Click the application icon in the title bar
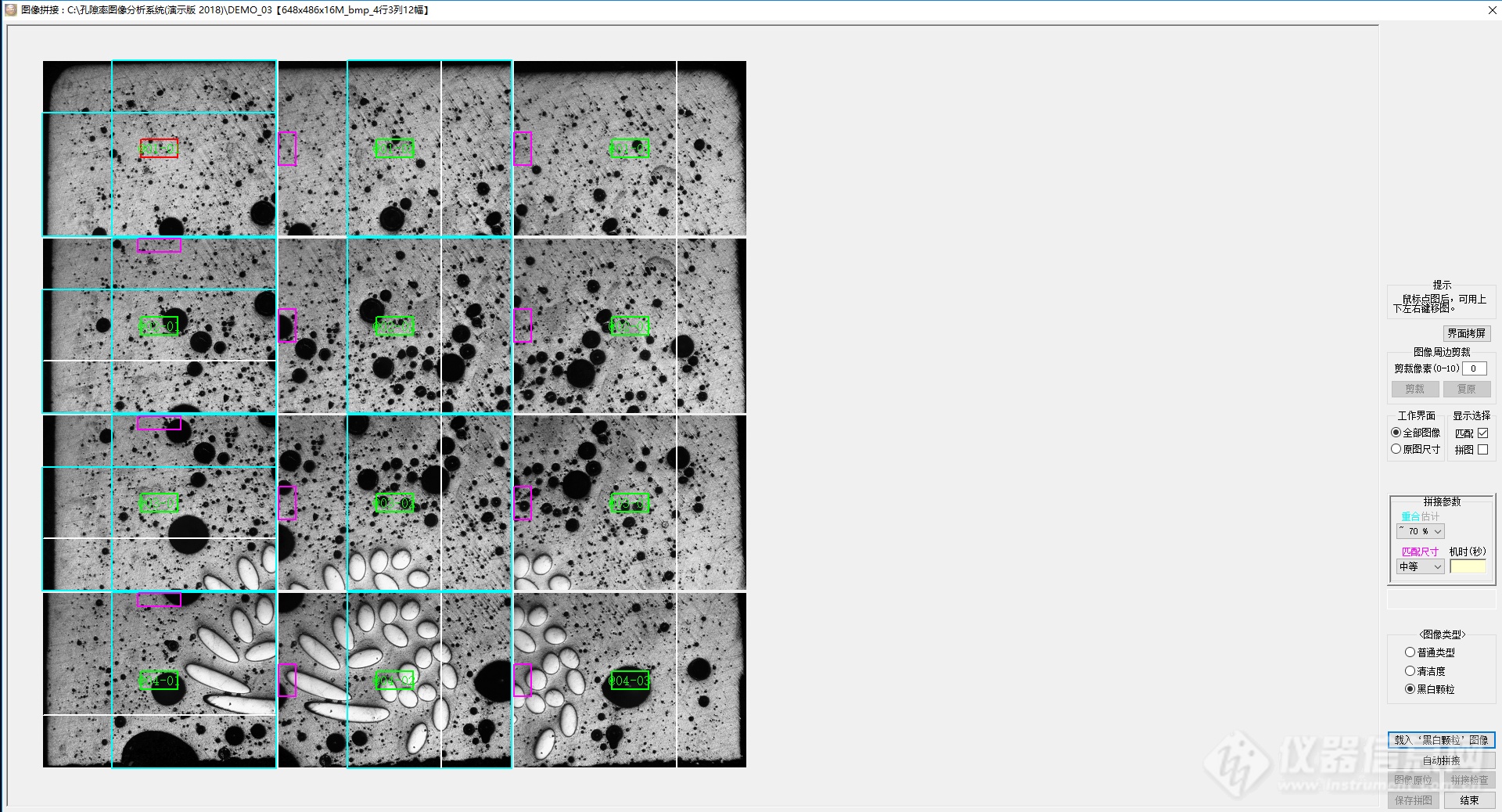The height and width of the screenshot is (812, 1502). 11,10
